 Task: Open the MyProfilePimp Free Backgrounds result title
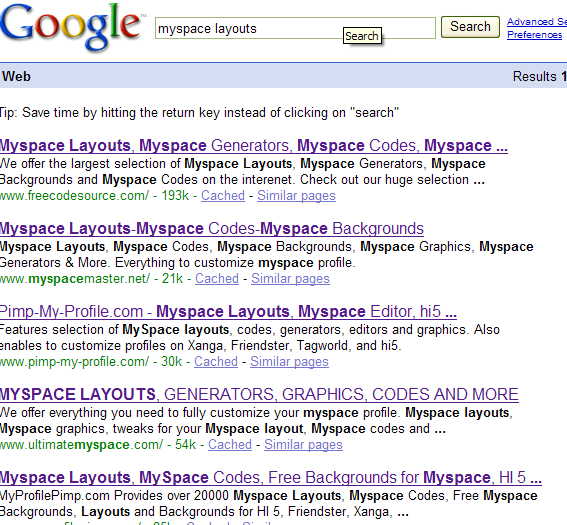click(x=271, y=477)
